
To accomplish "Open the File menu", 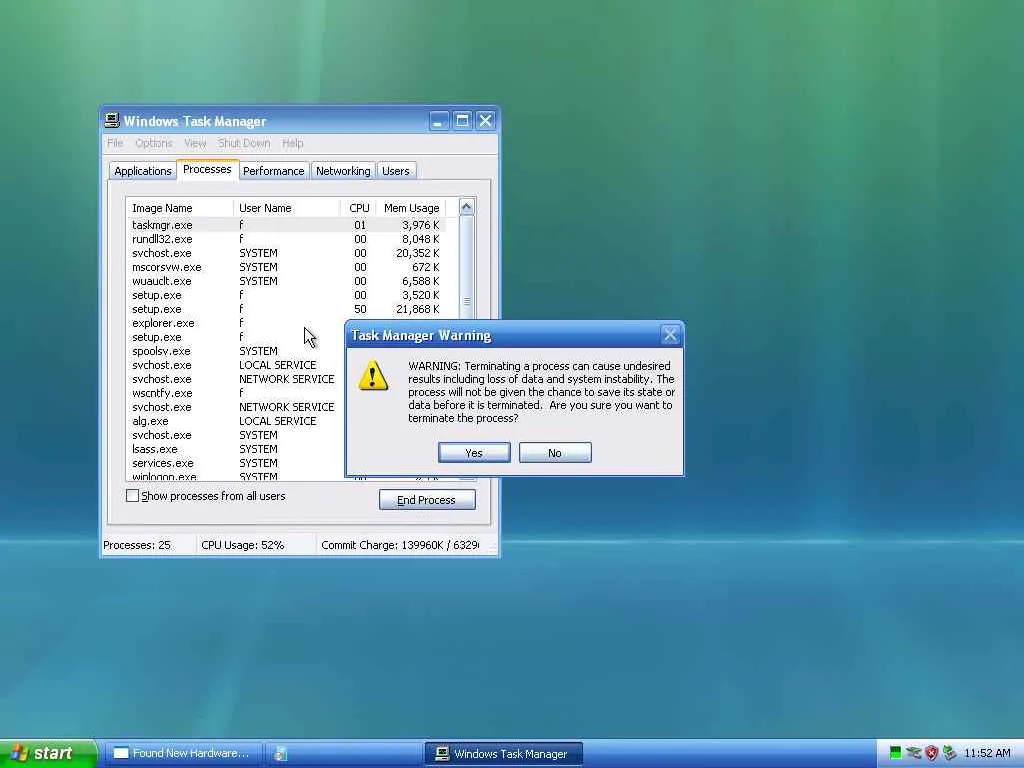I will (115, 143).
